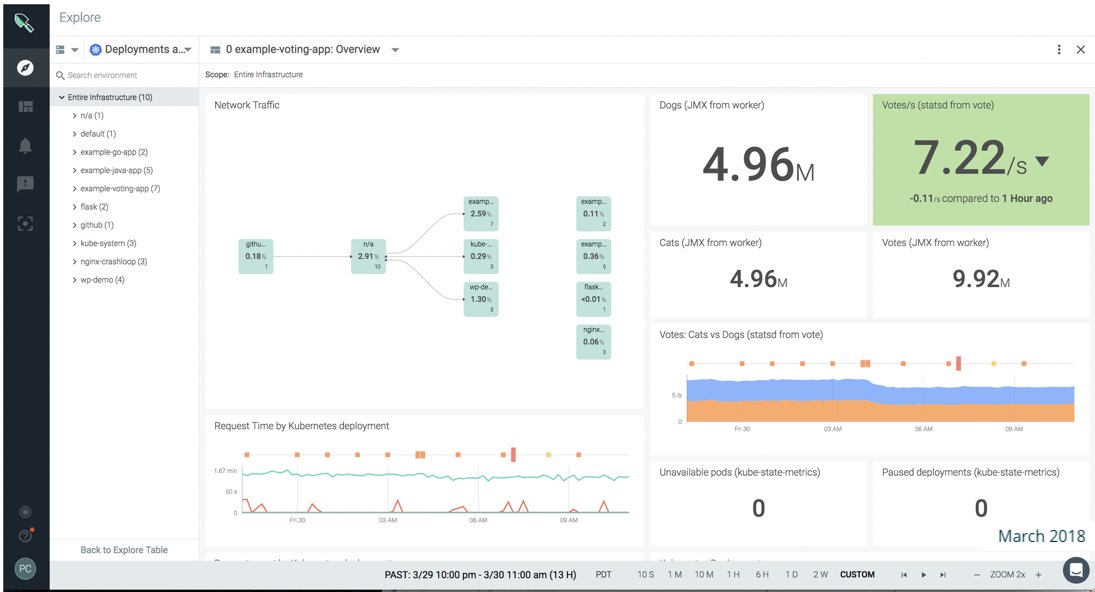
Task: Skip forward in the time navigator
Action: point(943,575)
